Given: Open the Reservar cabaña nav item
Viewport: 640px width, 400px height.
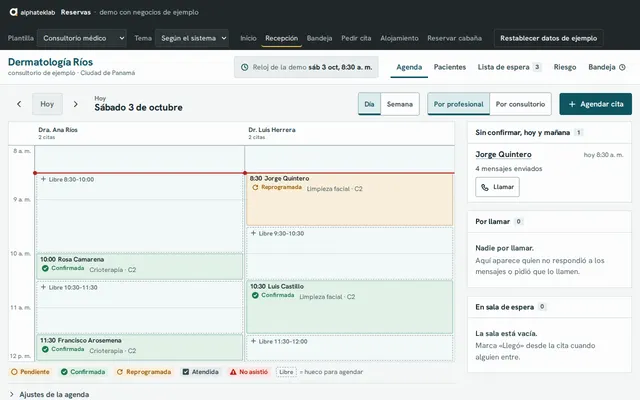Looking at the screenshot, I should pos(454,38).
